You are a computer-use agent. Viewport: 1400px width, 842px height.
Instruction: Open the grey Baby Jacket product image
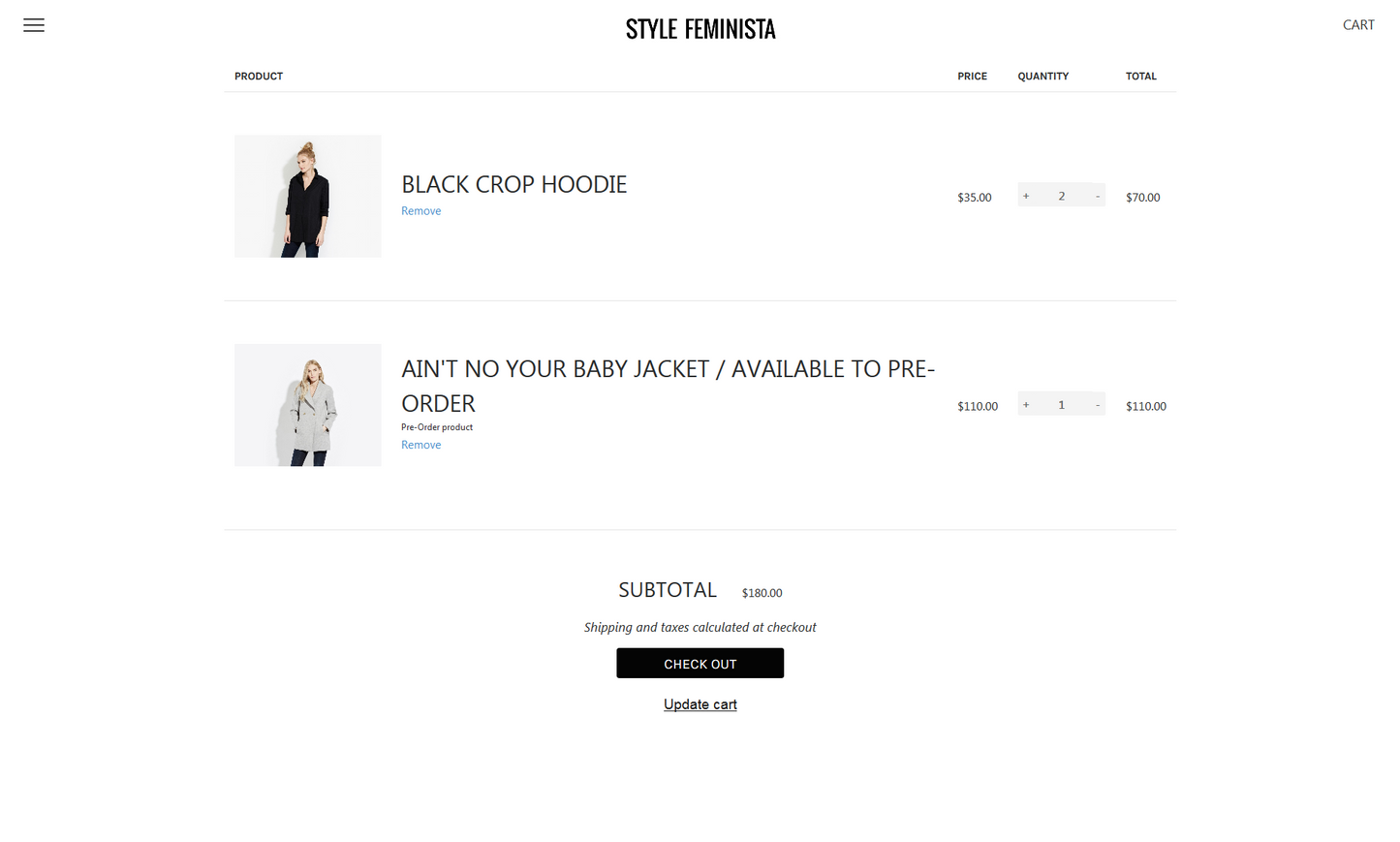tap(307, 405)
